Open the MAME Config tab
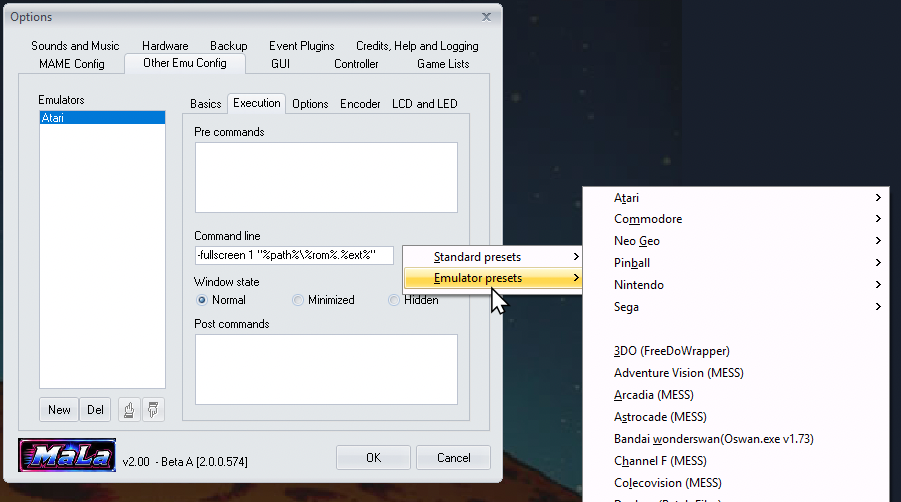Image resolution: width=901 pixels, height=502 pixels. click(x=72, y=64)
